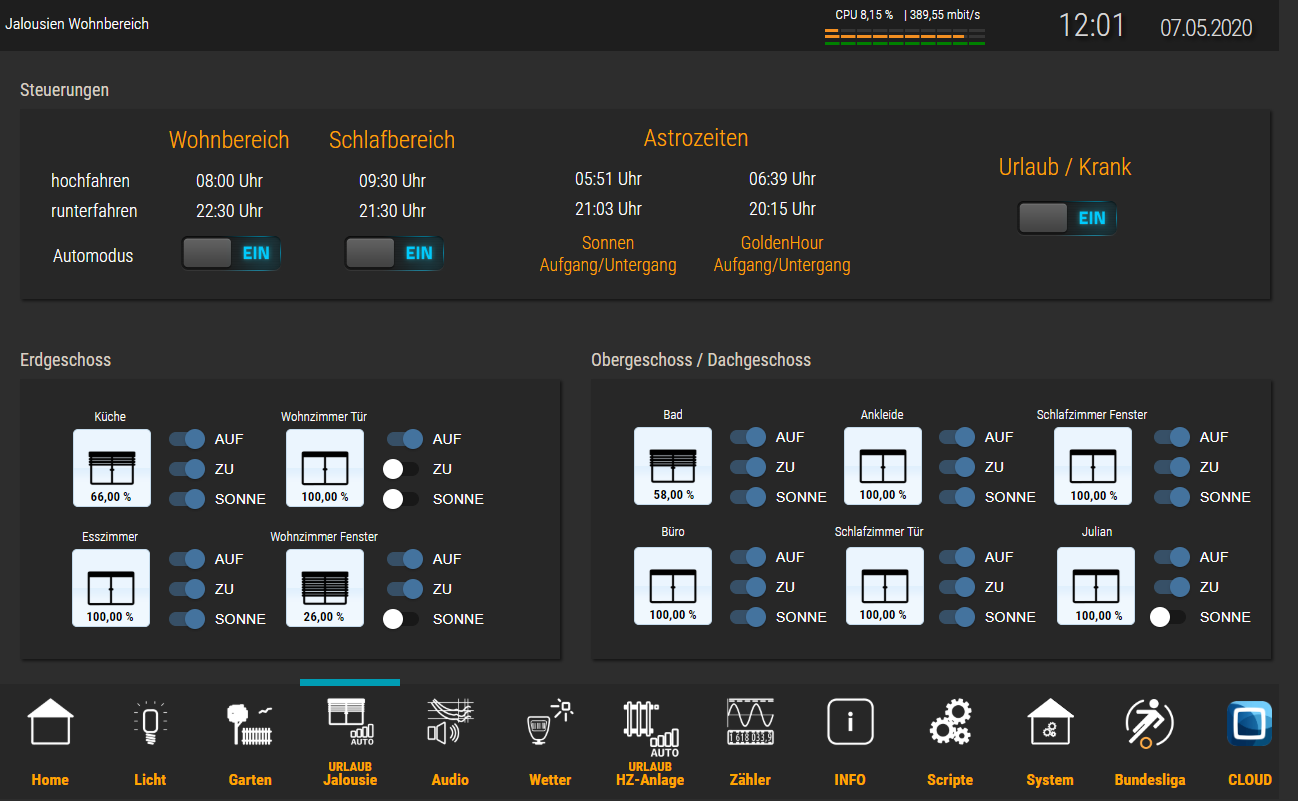Click the Esszimmer blind icon
Viewport: 1298px width, 801px height.
tap(111, 588)
